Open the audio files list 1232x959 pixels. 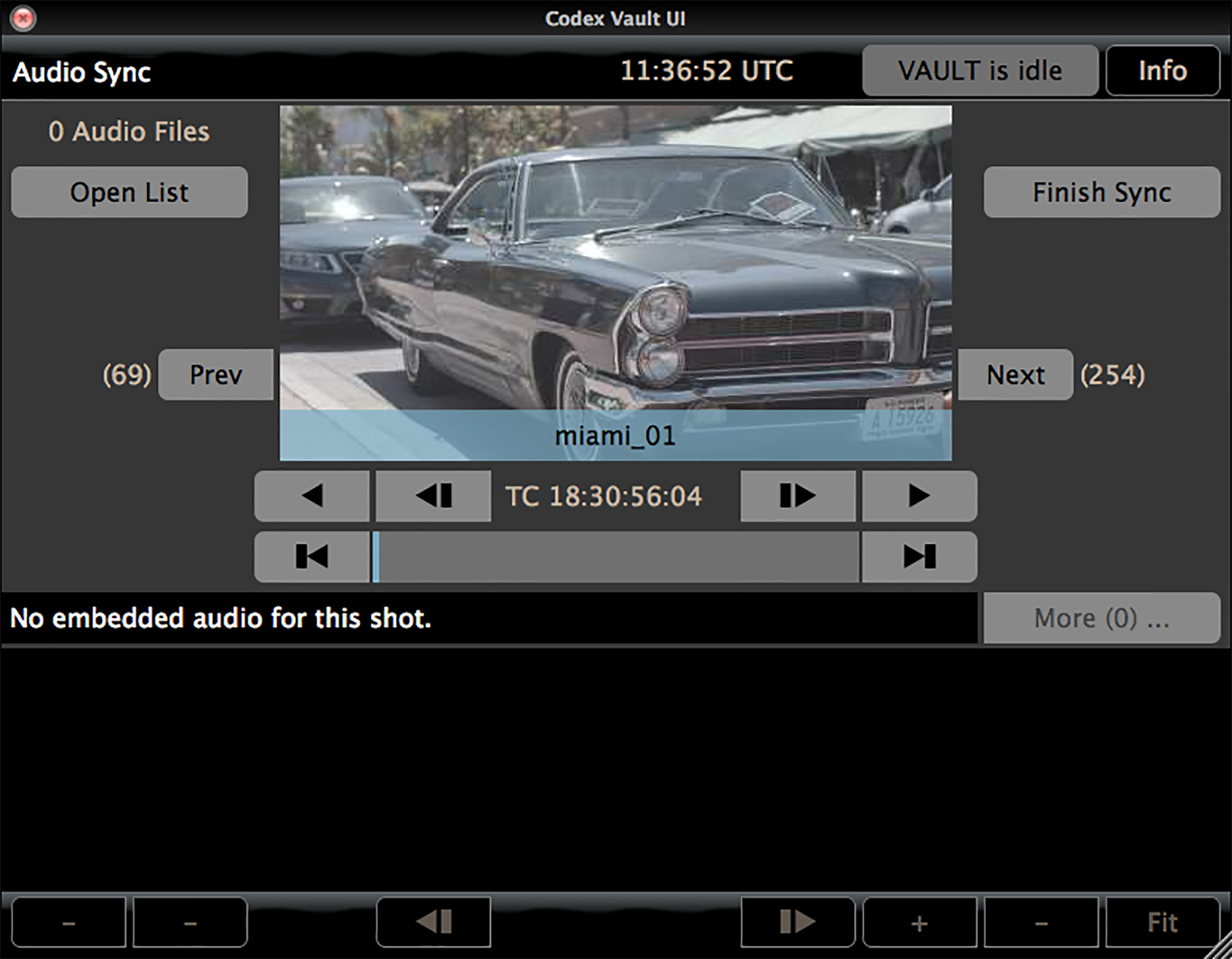point(129,192)
